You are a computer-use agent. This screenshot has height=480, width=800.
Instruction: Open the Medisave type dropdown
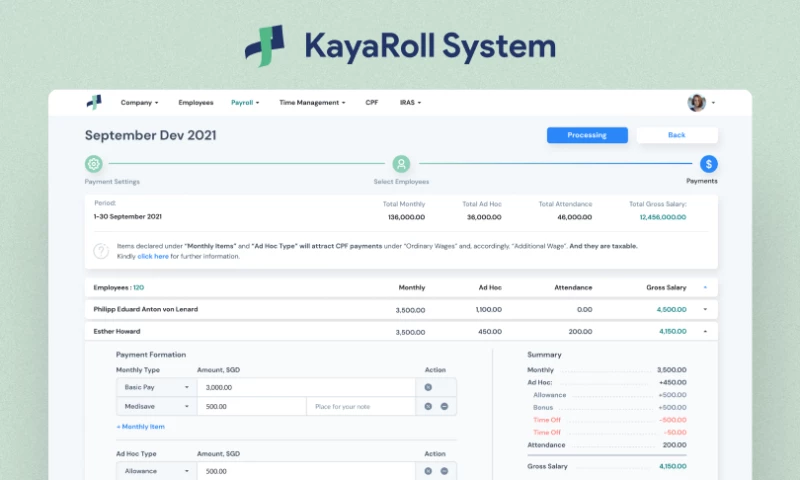157,407
